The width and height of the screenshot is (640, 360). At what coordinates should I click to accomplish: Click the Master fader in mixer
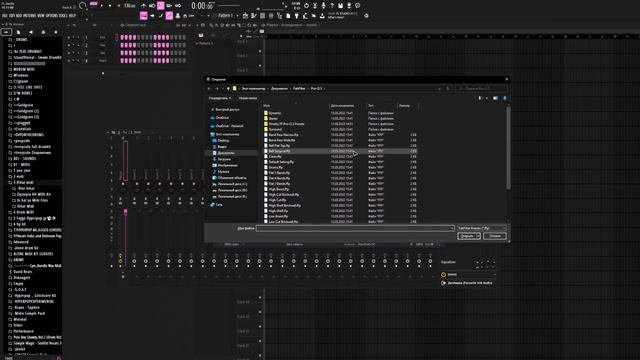tap(125, 212)
